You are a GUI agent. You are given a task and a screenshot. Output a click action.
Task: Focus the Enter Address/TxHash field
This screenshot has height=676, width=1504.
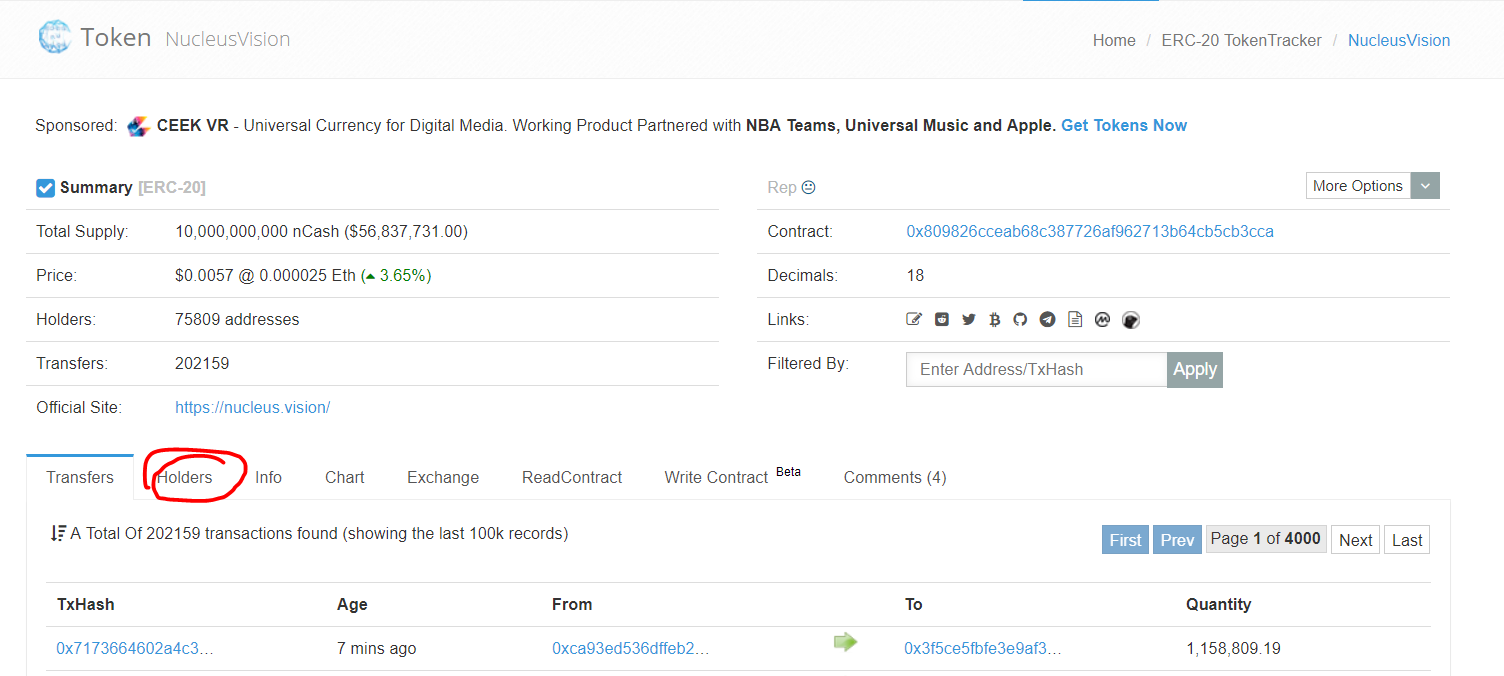pos(1036,369)
